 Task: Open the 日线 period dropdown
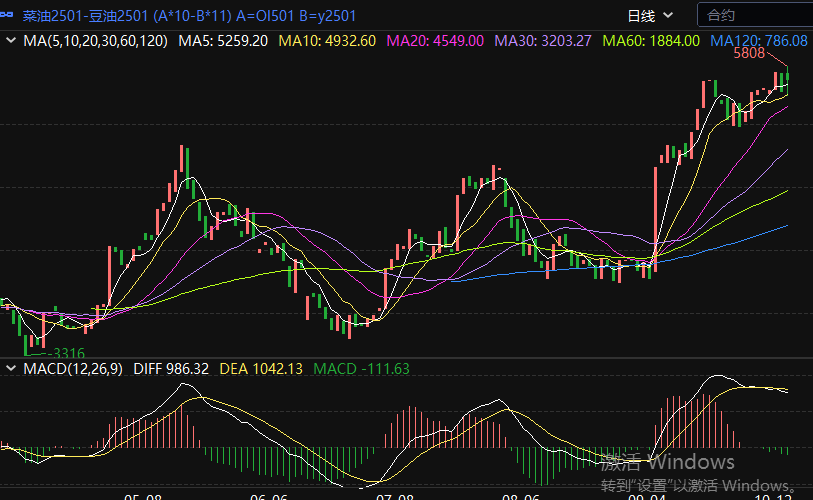point(650,15)
